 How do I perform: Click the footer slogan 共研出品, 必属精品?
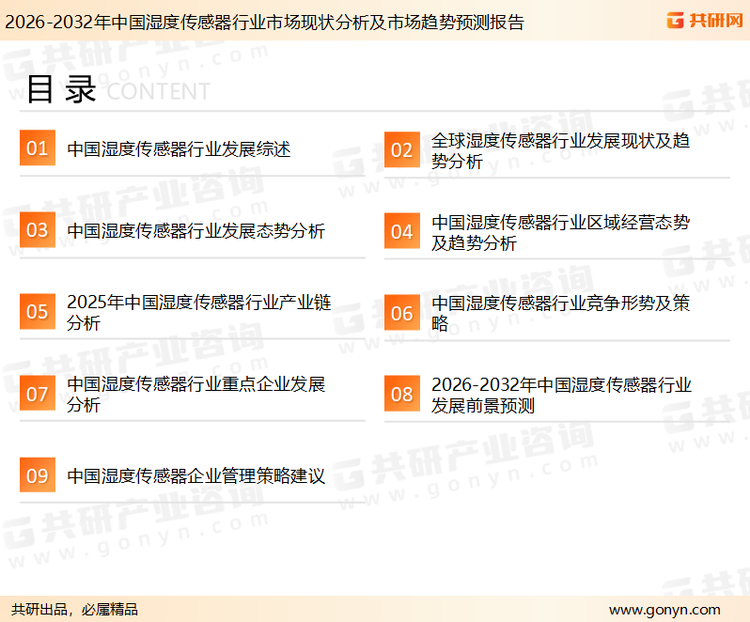click(75, 609)
